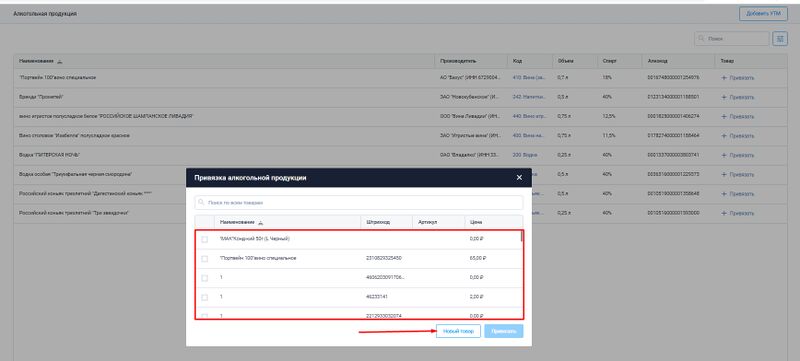Click the Привязать button in dialog footer
The height and width of the screenshot is (361, 800).
[504, 331]
